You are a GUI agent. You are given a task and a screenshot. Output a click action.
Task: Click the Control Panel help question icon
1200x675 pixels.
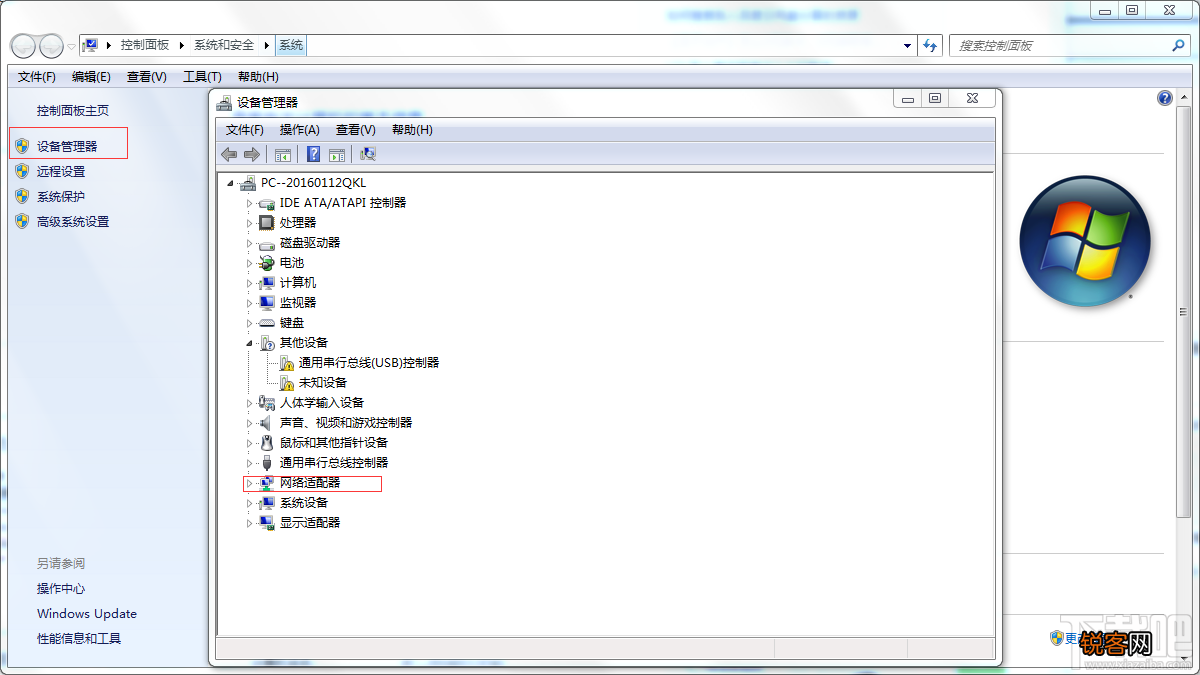pos(1165,98)
